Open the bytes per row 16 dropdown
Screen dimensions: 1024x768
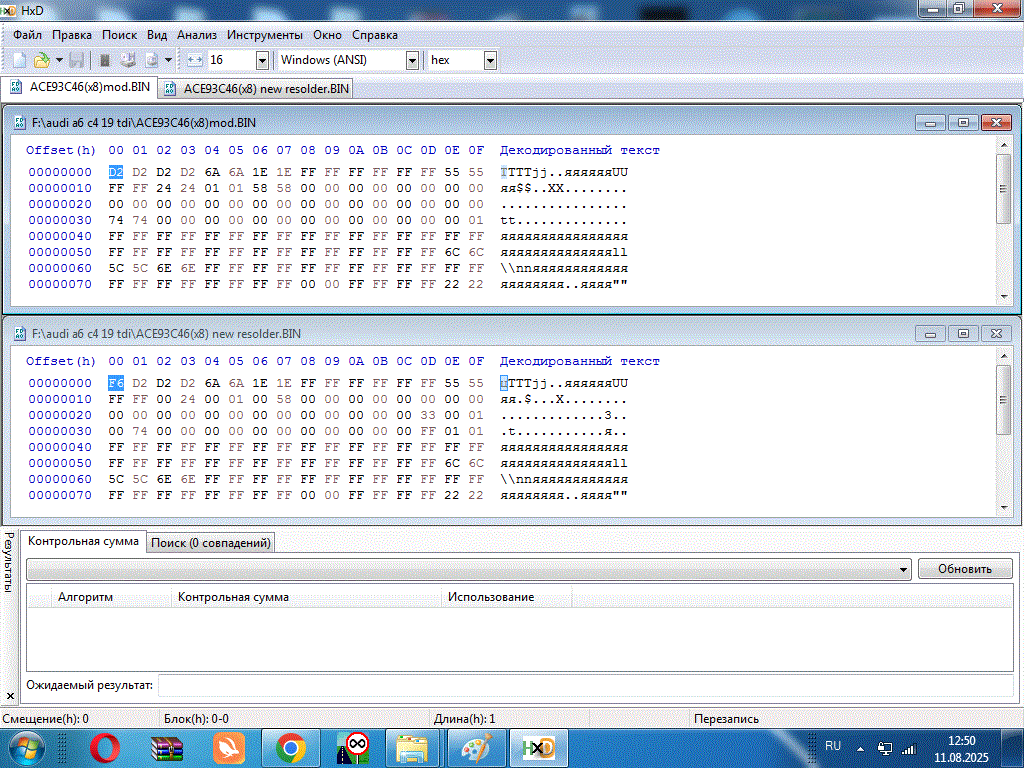263,60
